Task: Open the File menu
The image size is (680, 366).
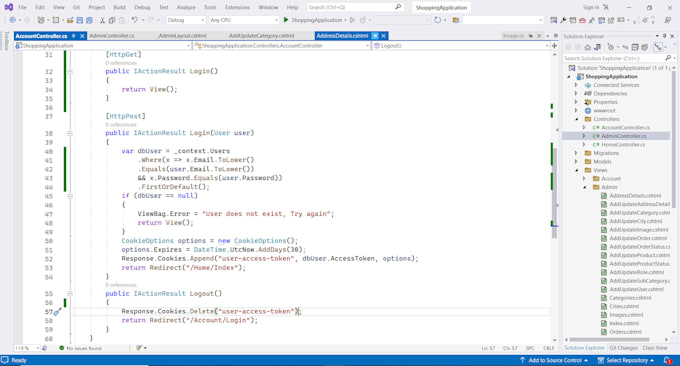Action: (x=22, y=7)
